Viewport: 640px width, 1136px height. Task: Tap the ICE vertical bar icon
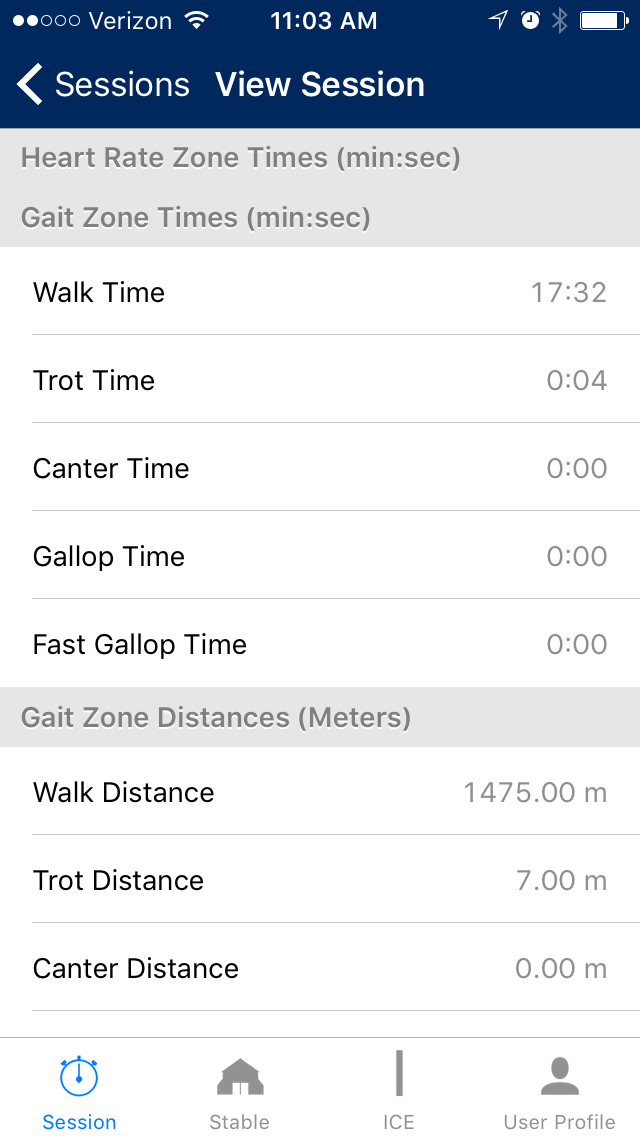(399, 1074)
